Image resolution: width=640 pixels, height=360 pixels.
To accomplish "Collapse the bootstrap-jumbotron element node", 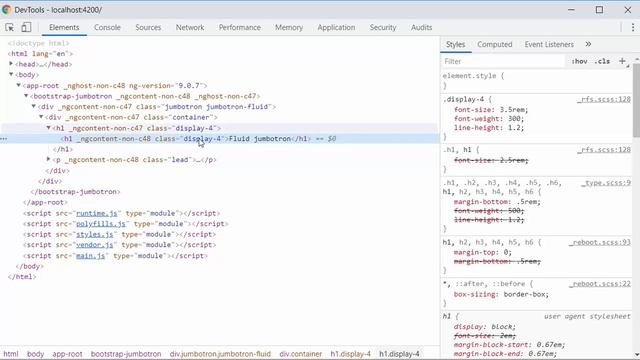I will coord(26,96).
